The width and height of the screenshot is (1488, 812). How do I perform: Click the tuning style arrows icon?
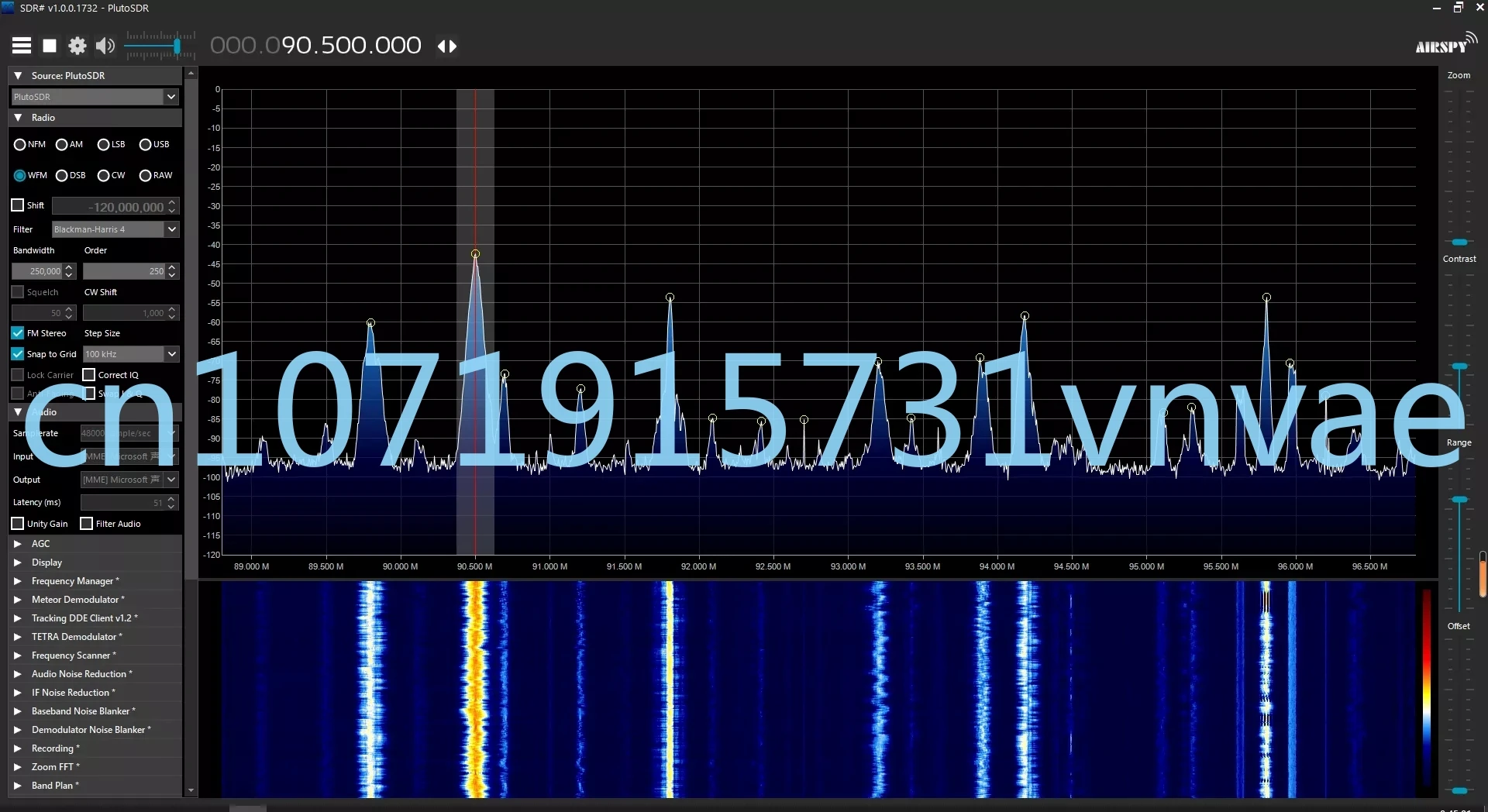[447, 46]
